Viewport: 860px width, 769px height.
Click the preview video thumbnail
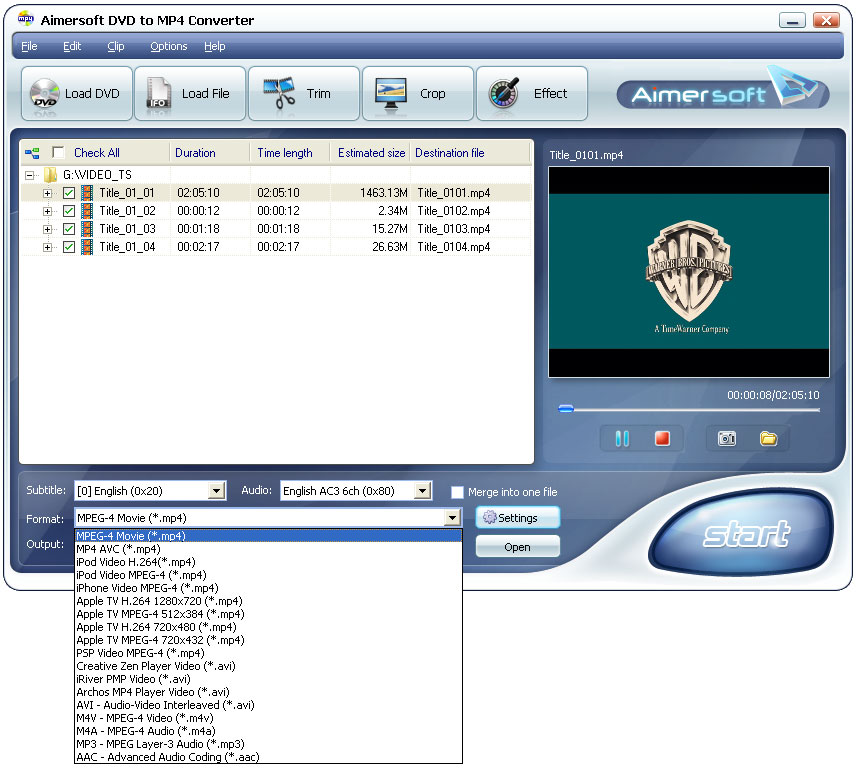pos(689,272)
